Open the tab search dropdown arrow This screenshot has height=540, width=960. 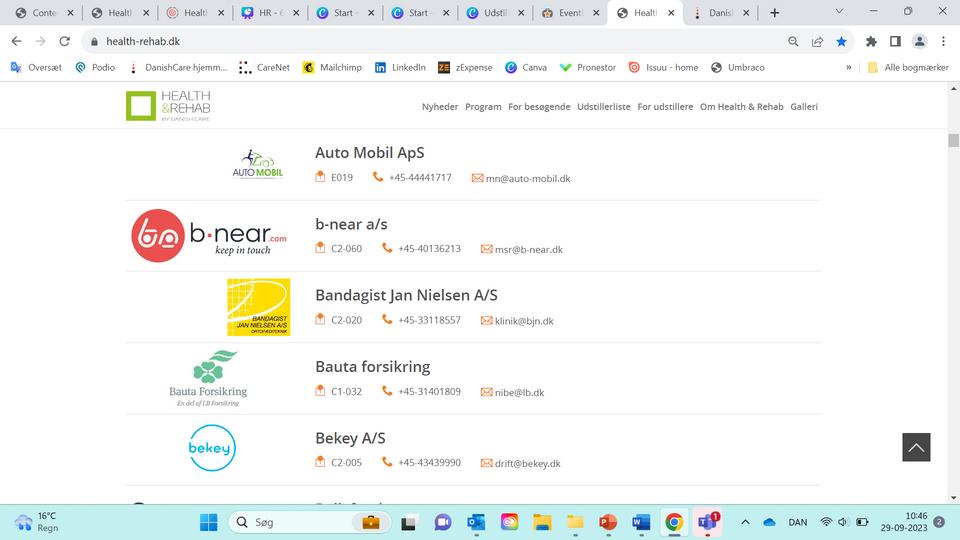point(839,12)
